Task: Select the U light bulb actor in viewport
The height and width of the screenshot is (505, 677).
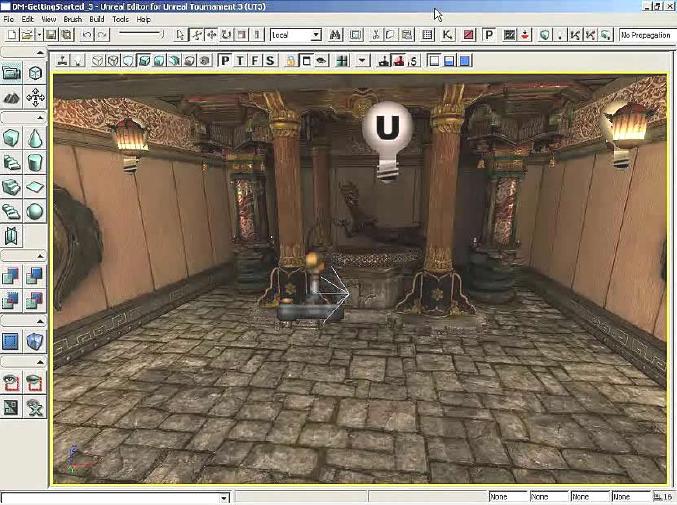Action: [x=386, y=129]
